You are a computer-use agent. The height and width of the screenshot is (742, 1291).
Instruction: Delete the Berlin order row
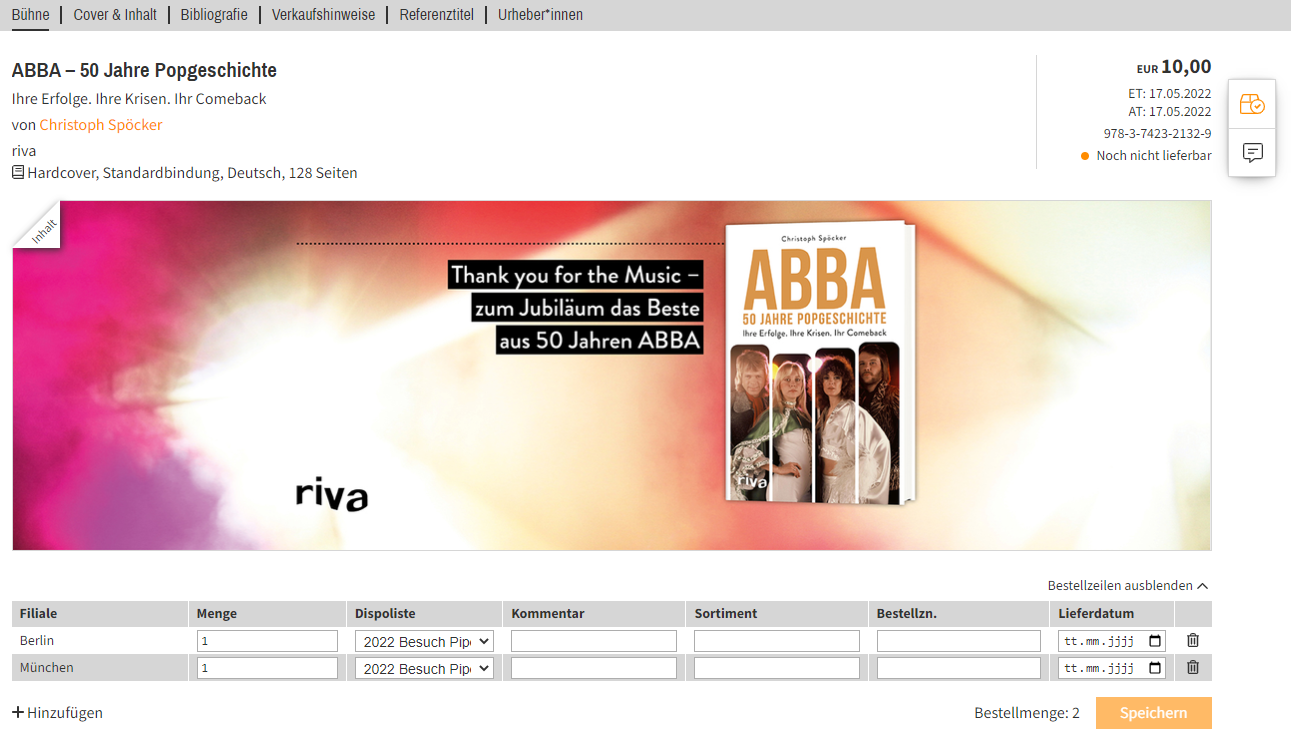(x=1193, y=640)
